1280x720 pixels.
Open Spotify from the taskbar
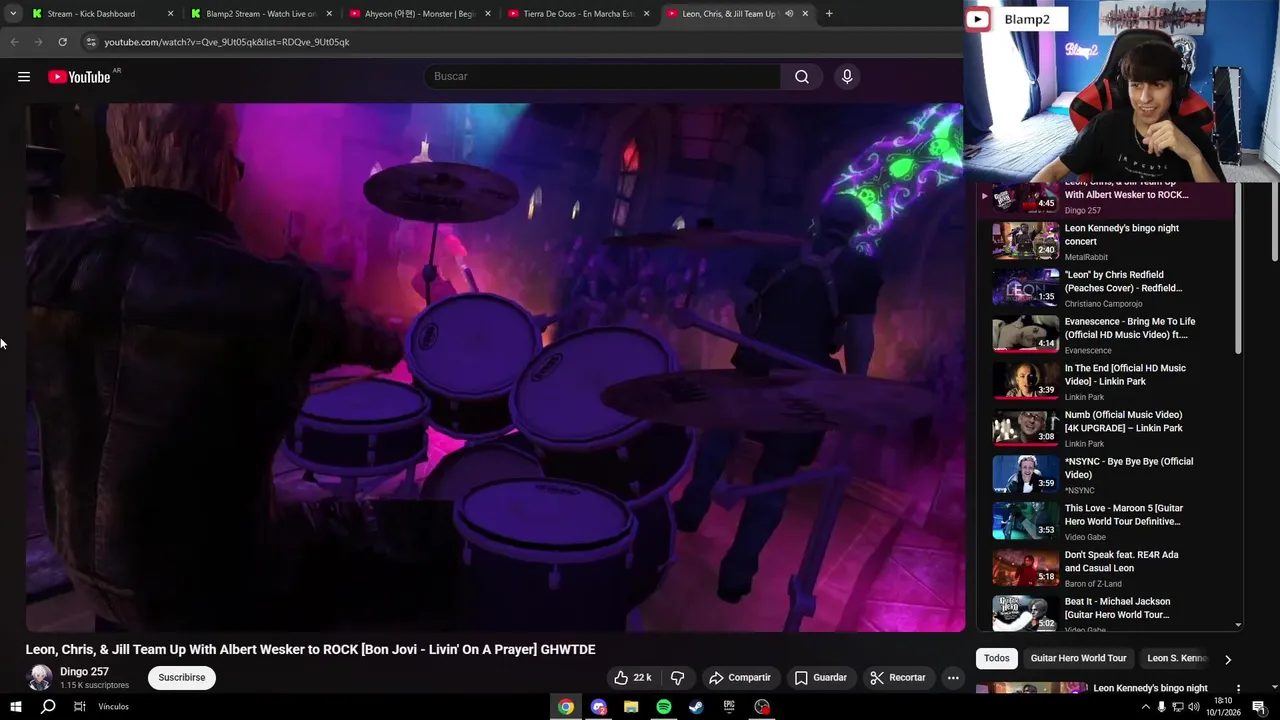664,707
